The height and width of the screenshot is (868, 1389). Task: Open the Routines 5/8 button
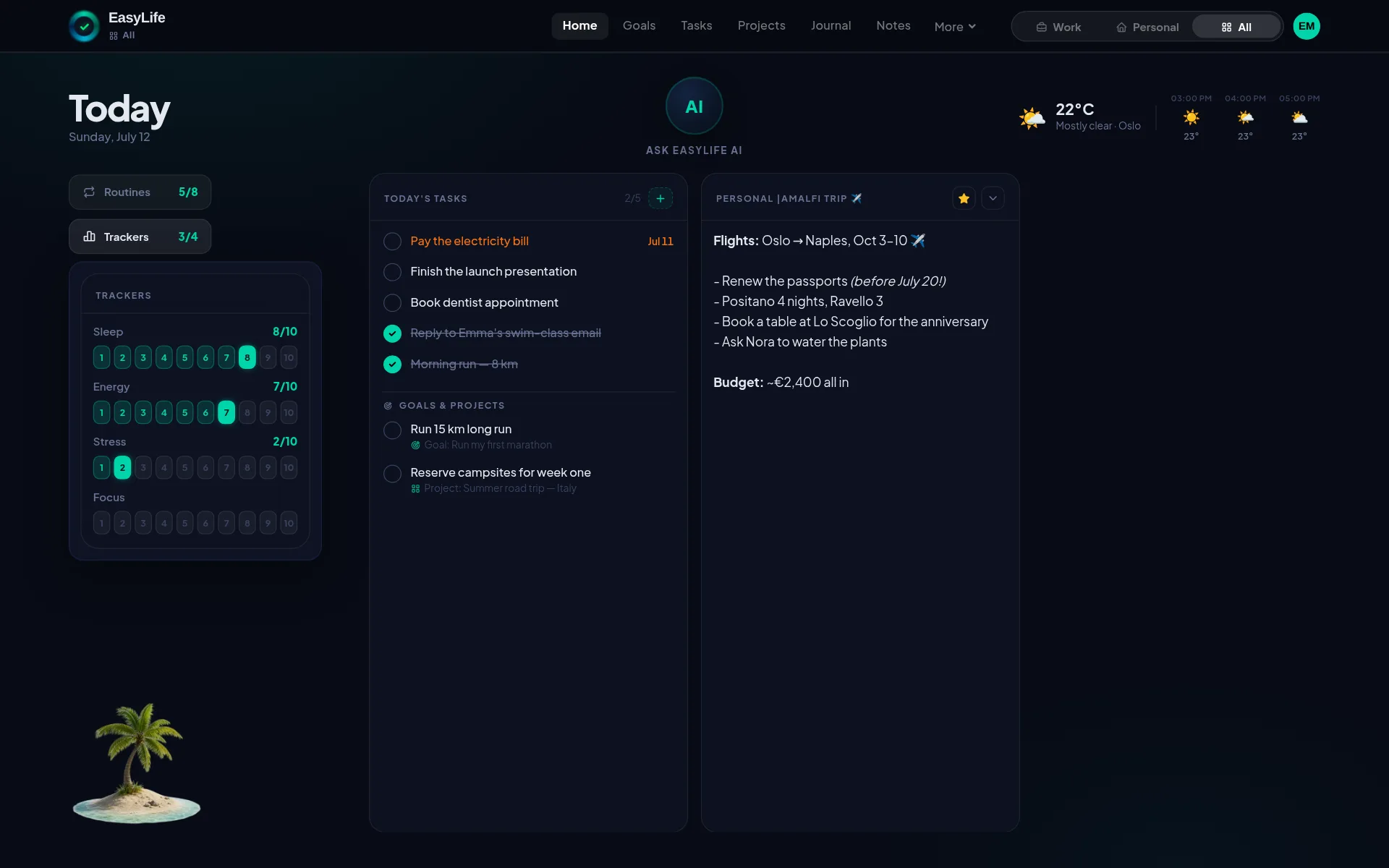pos(140,192)
